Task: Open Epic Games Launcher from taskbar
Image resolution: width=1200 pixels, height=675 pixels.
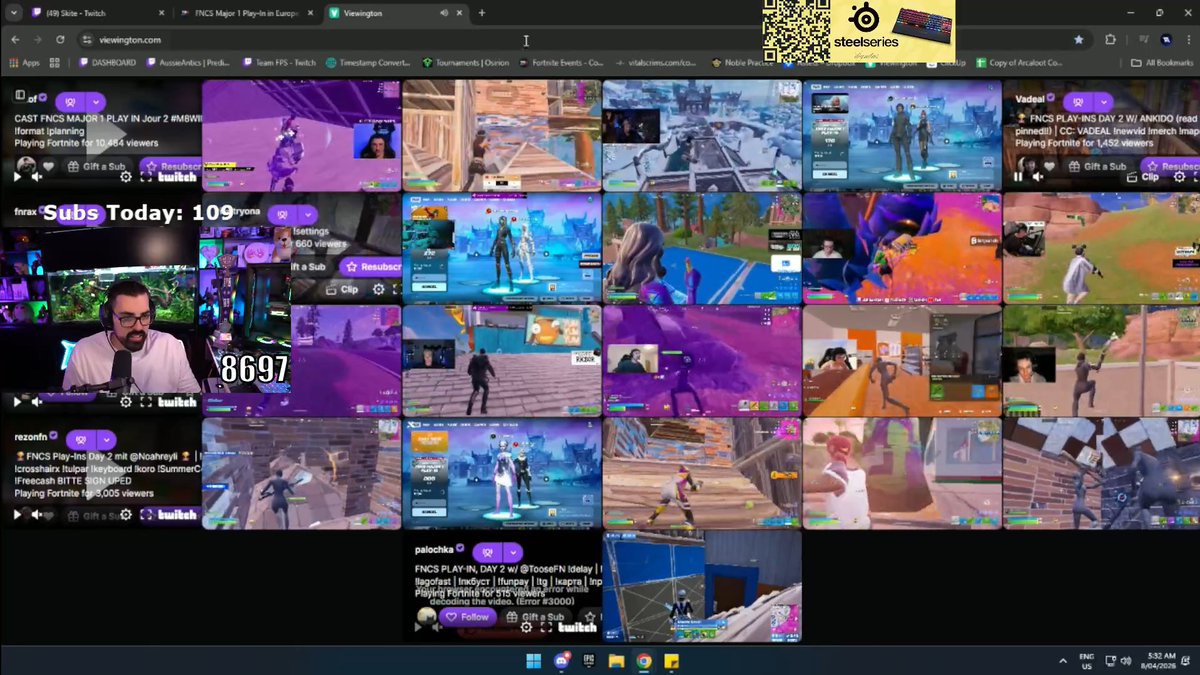Action: (x=589, y=661)
